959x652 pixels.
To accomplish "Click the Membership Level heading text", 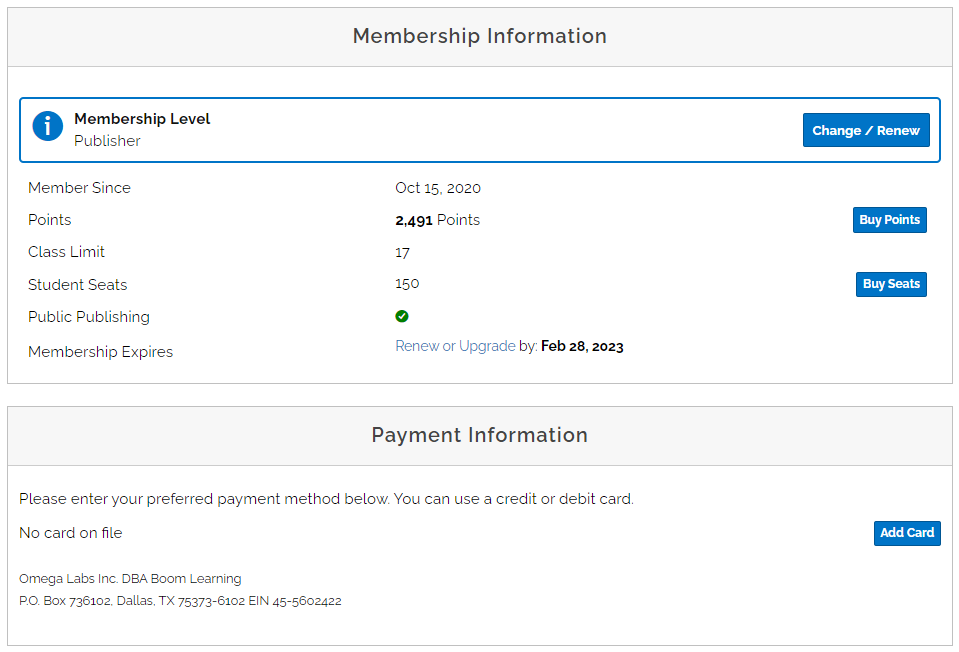I will pyautogui.click(x=141, y=118).
